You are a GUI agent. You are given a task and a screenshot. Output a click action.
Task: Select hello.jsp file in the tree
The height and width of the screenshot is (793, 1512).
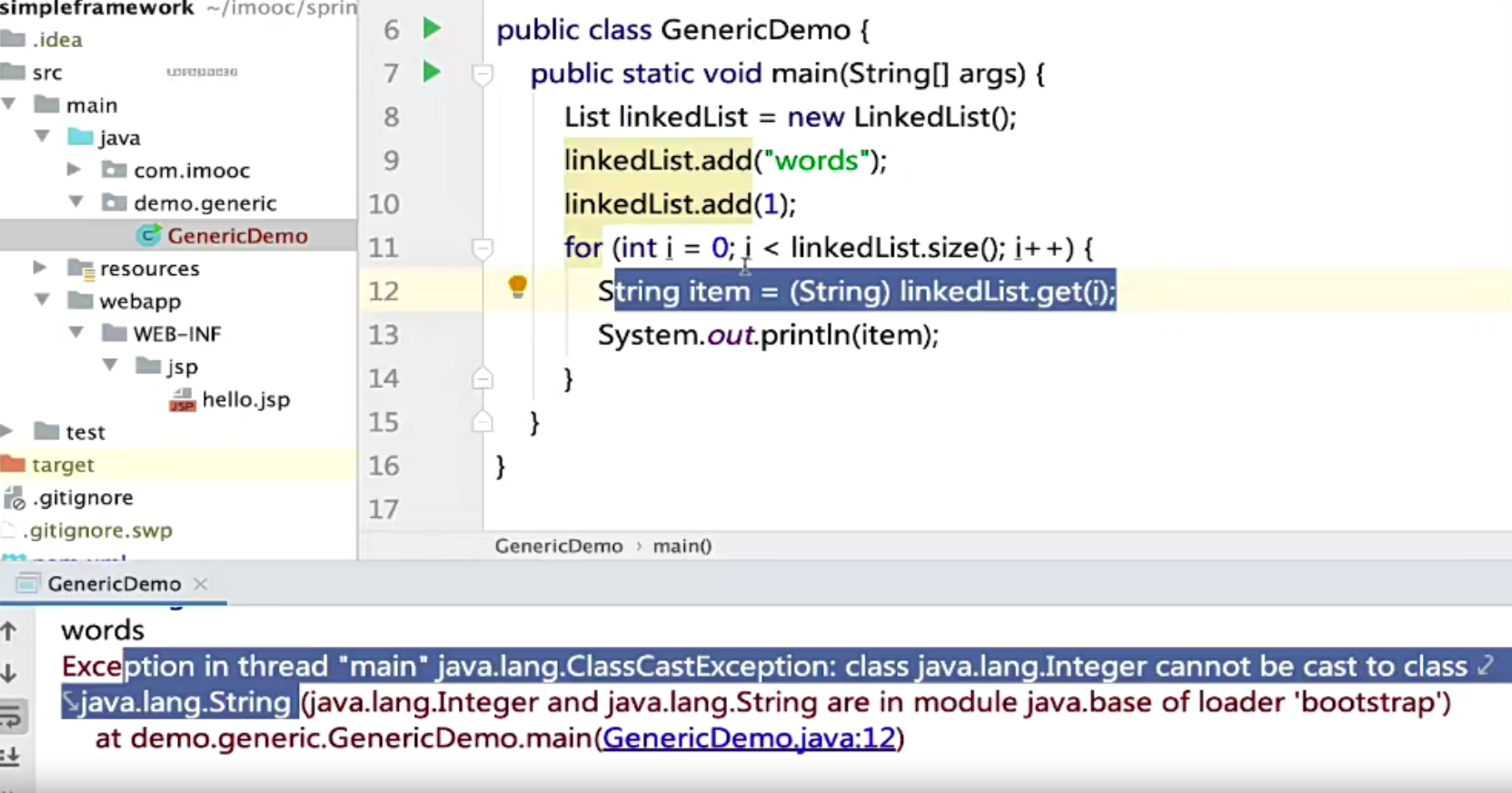pyautogui.click(x=245, y=400)
